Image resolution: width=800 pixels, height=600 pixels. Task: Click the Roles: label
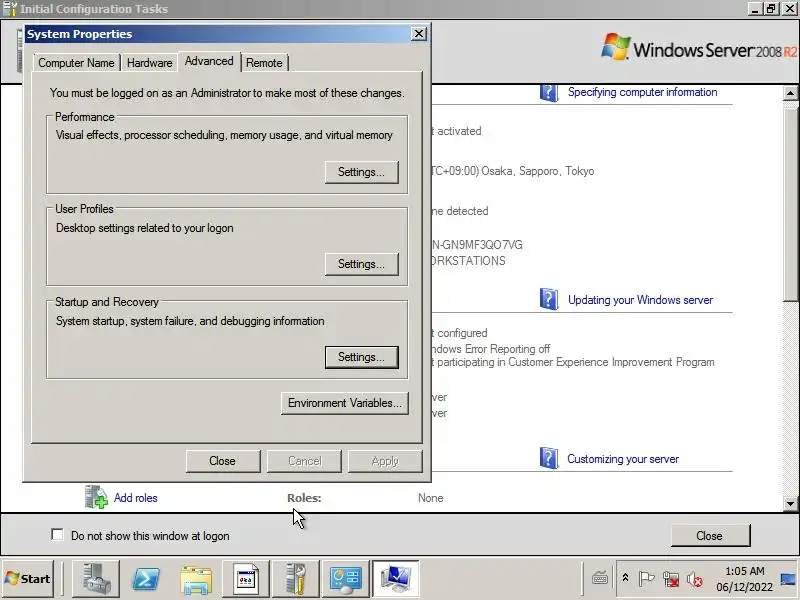(304, 498)
